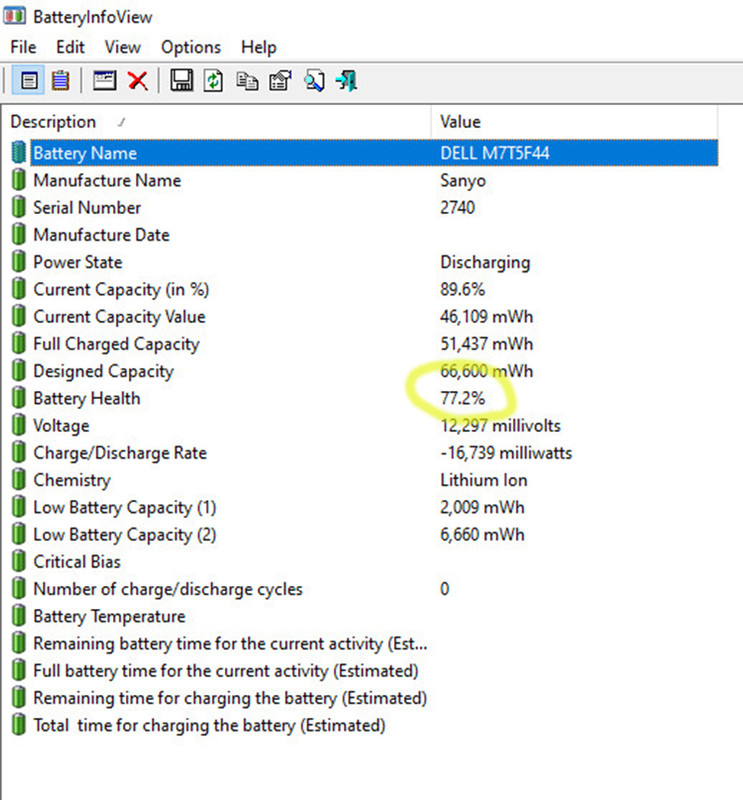The image size is (743, 800).
Task: Save selected items with floppy disk icon
Action: tap(181, 81)
